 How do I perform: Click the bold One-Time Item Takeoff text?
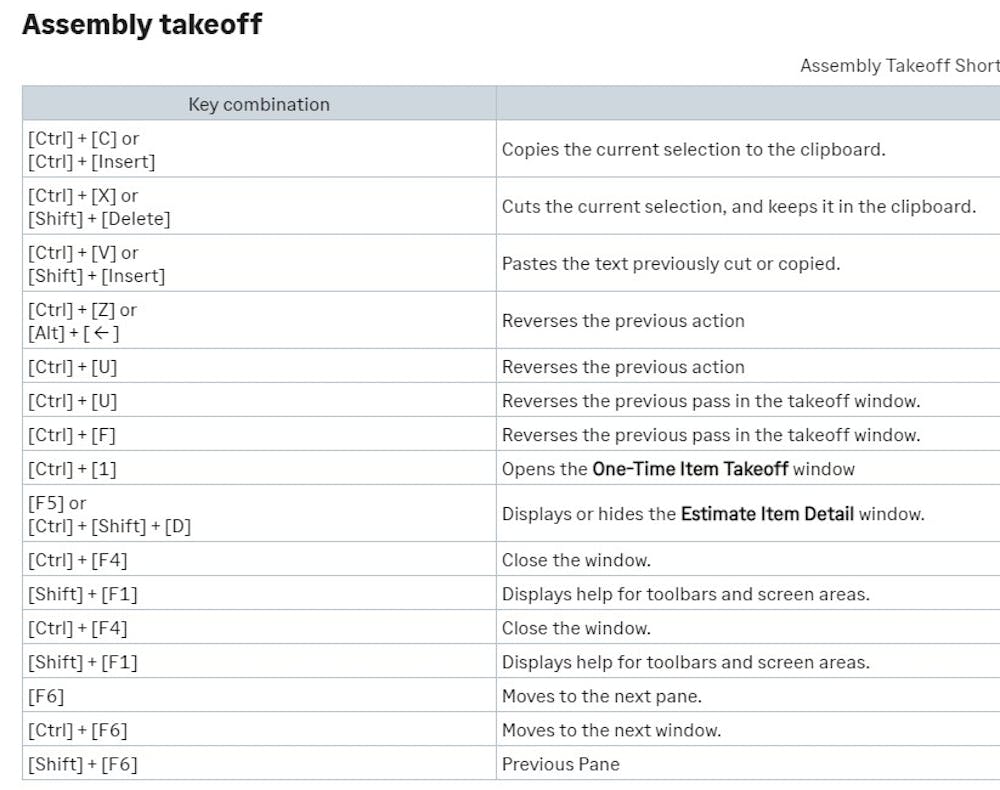click(x=690, y=469)
